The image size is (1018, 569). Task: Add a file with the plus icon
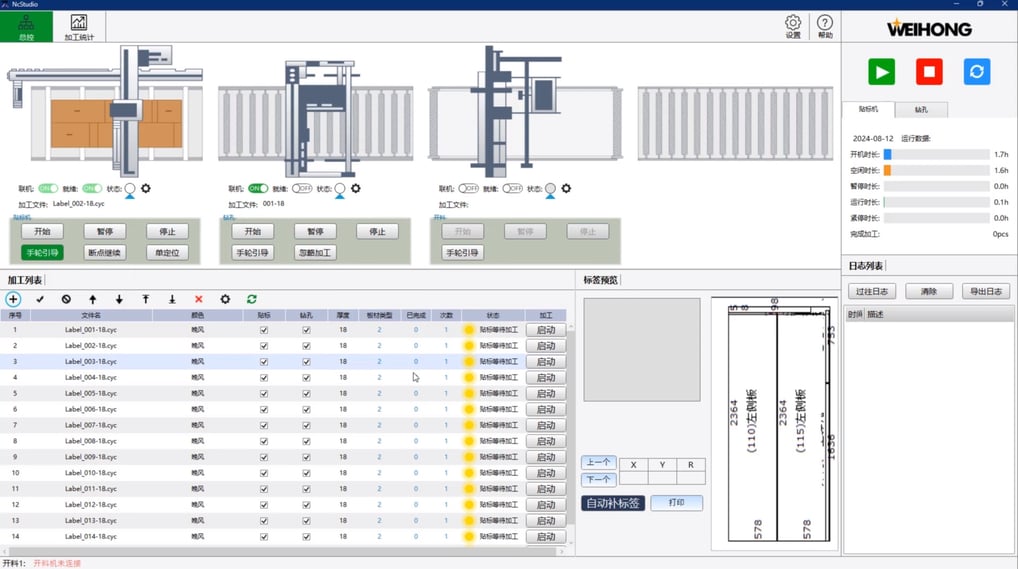tap(13, 299)
